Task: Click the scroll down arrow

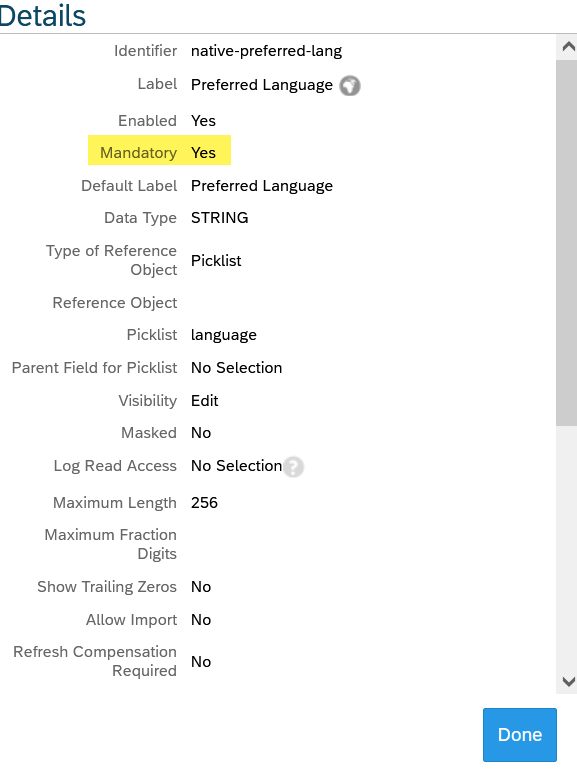Action: (x=569, y=681)
